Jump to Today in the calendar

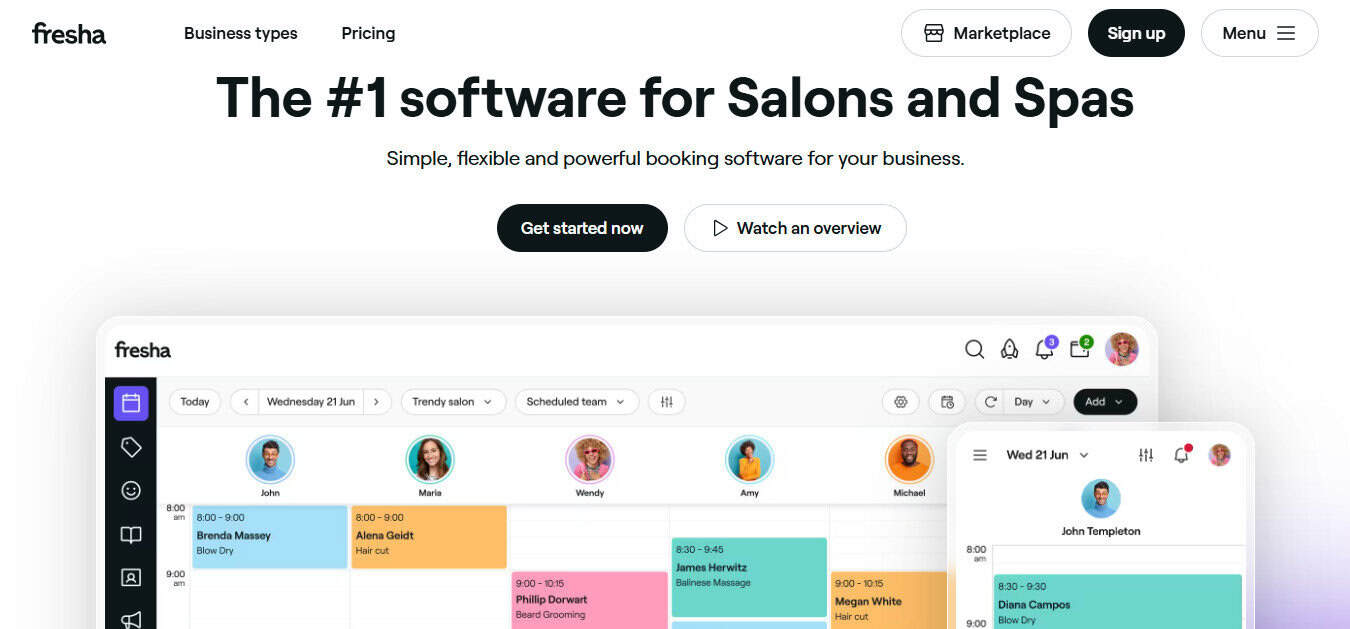(195, 402)
